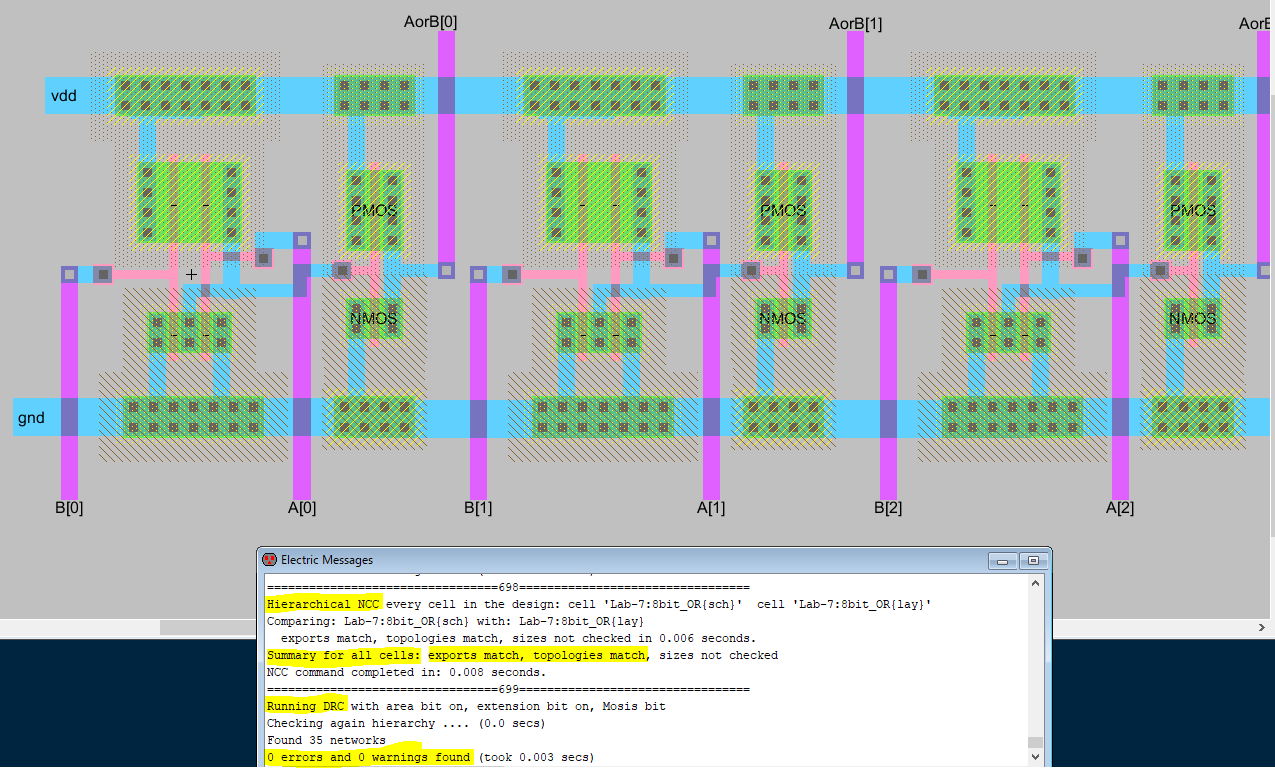
Task: Click the messages vertical scrollbar thumb
Action: [1034, 742]
